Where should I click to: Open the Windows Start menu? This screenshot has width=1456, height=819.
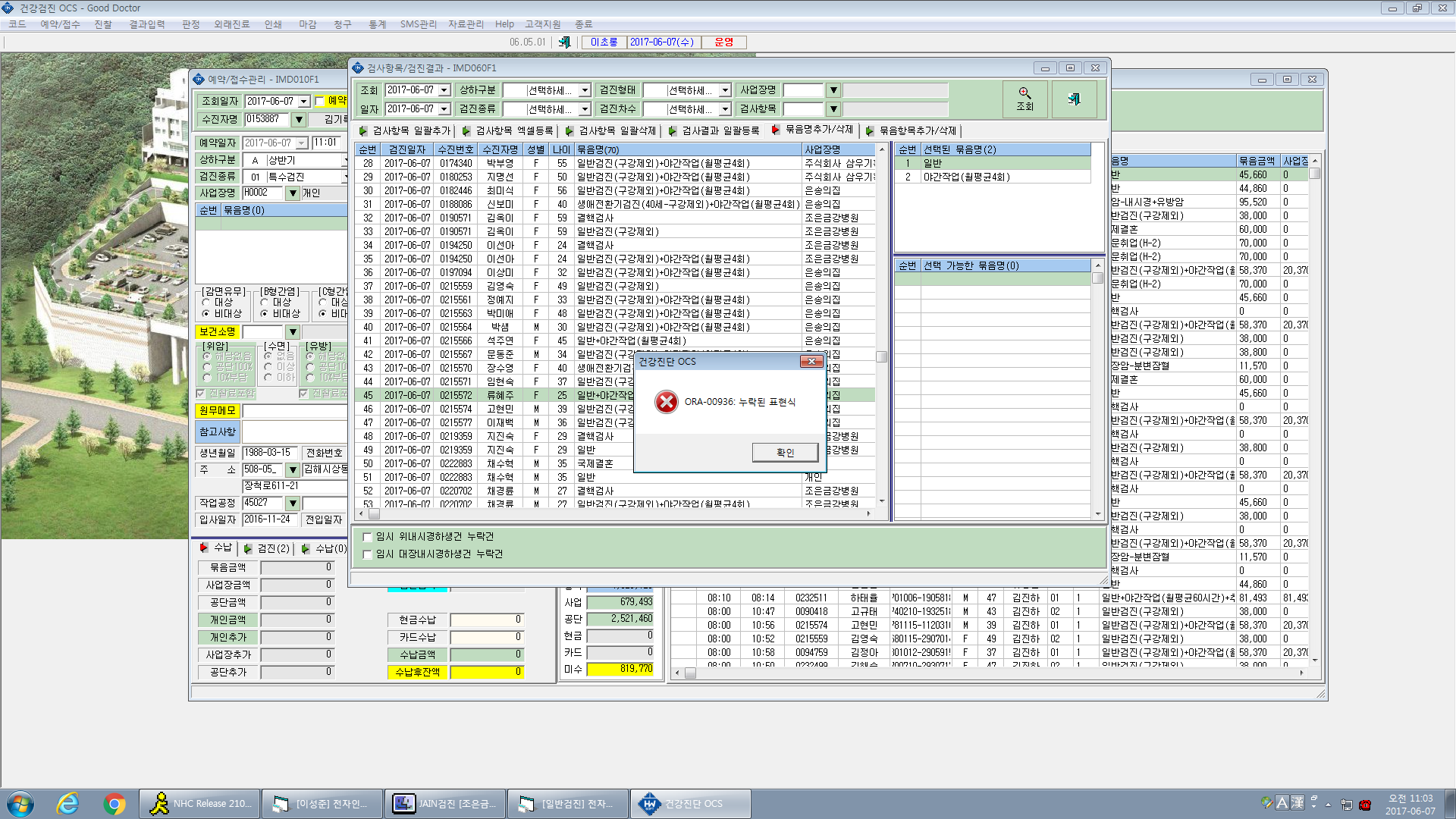pyautogui.click(x=20, y=803)
